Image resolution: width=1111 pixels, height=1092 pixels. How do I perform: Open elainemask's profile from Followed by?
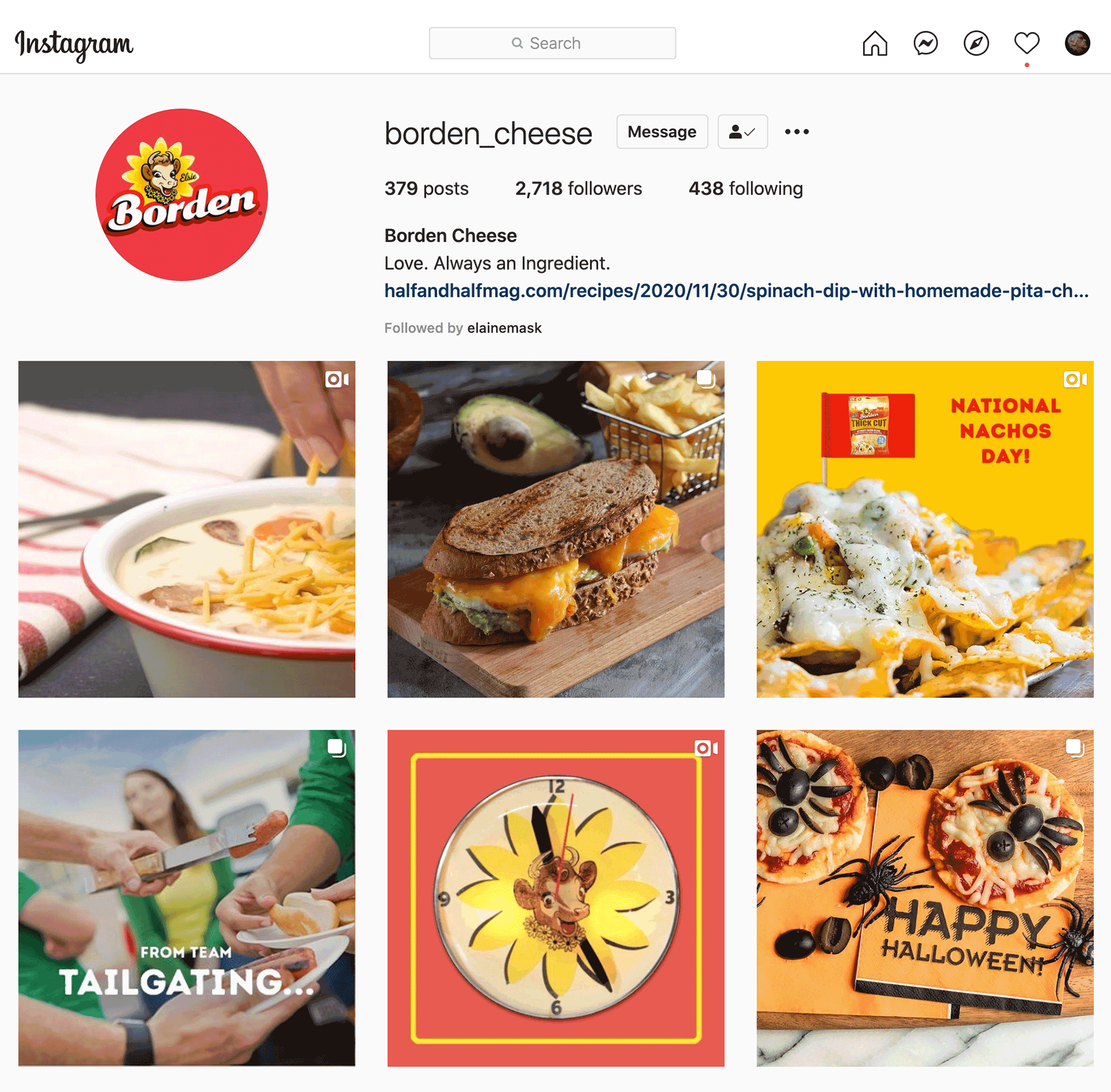504,328
